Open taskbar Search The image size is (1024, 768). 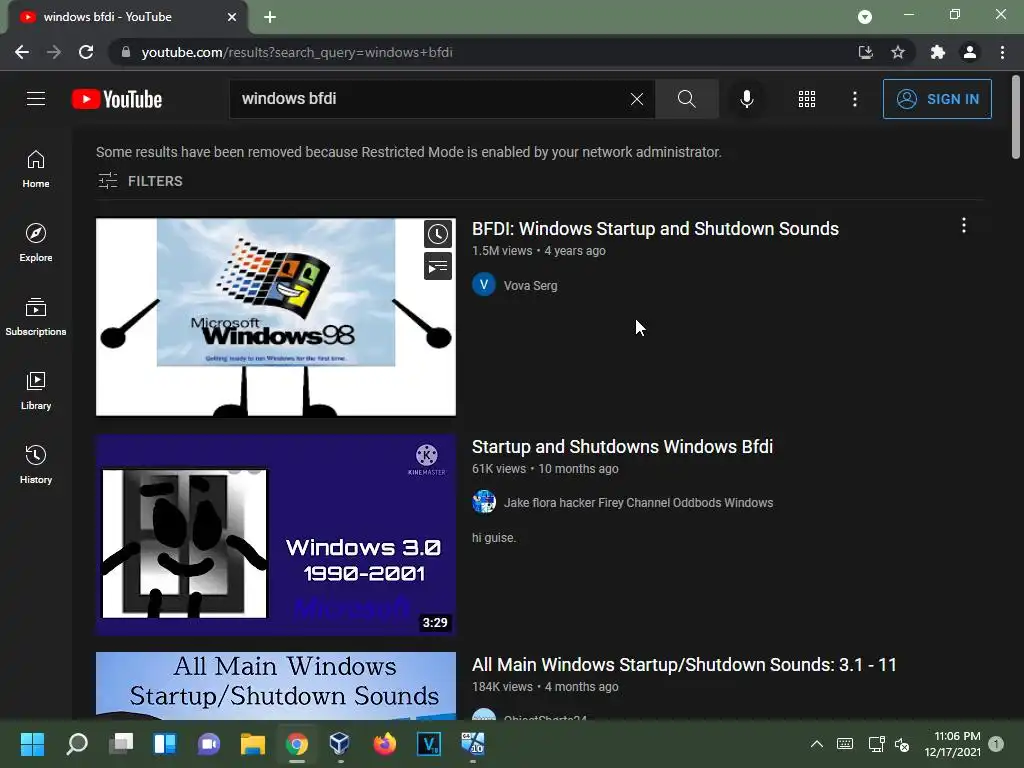77,743
